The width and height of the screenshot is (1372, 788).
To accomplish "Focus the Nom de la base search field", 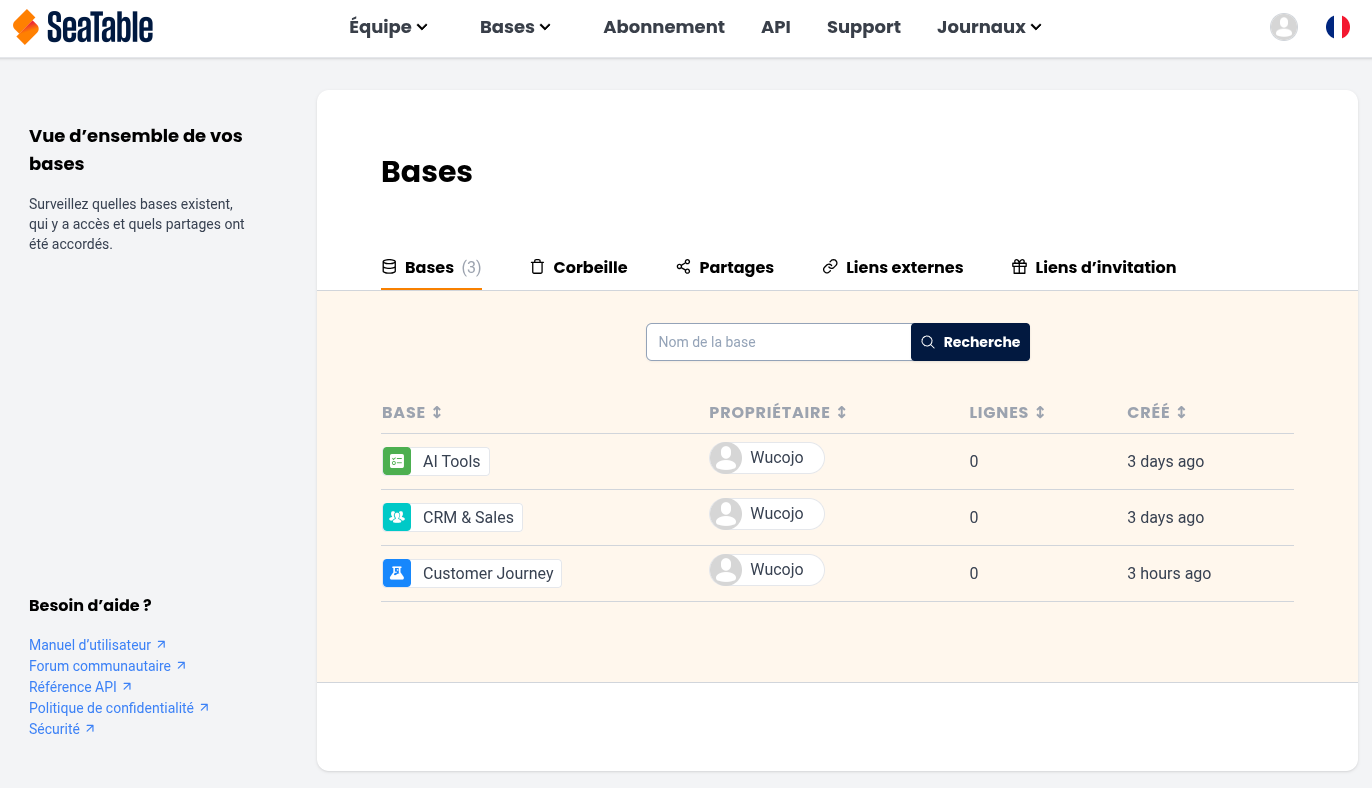I will tap(778, 342).
